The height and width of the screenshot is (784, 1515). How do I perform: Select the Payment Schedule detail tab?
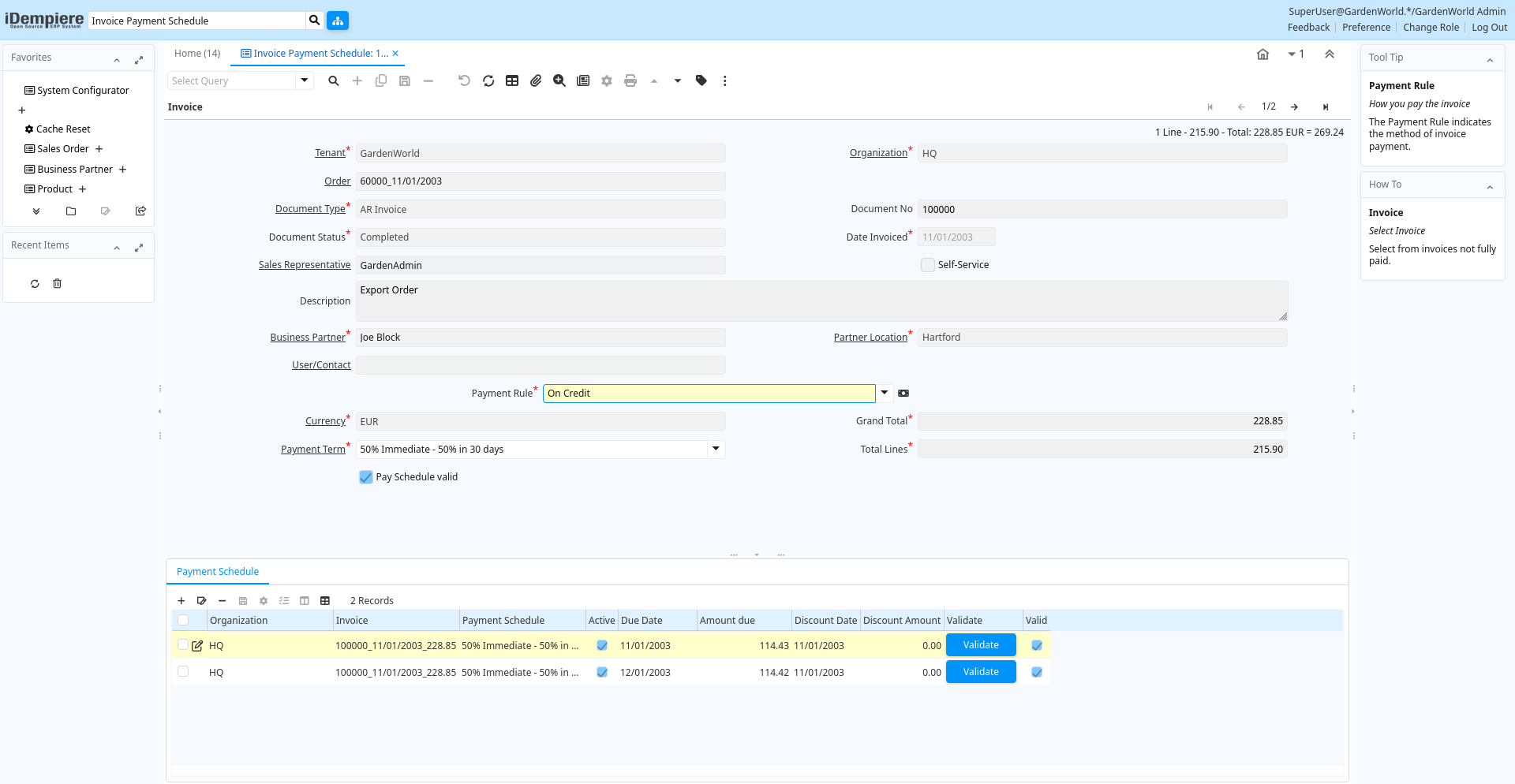218,572
